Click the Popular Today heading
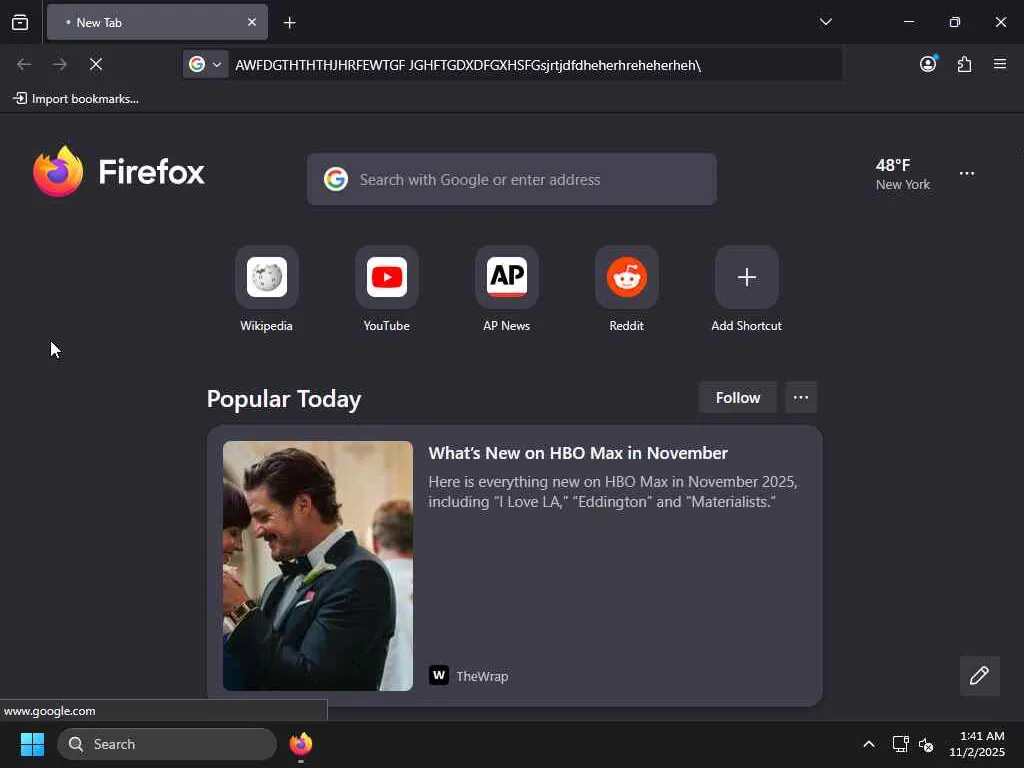The height and width of the screenshot is (768, 1024). click(284, 399)
